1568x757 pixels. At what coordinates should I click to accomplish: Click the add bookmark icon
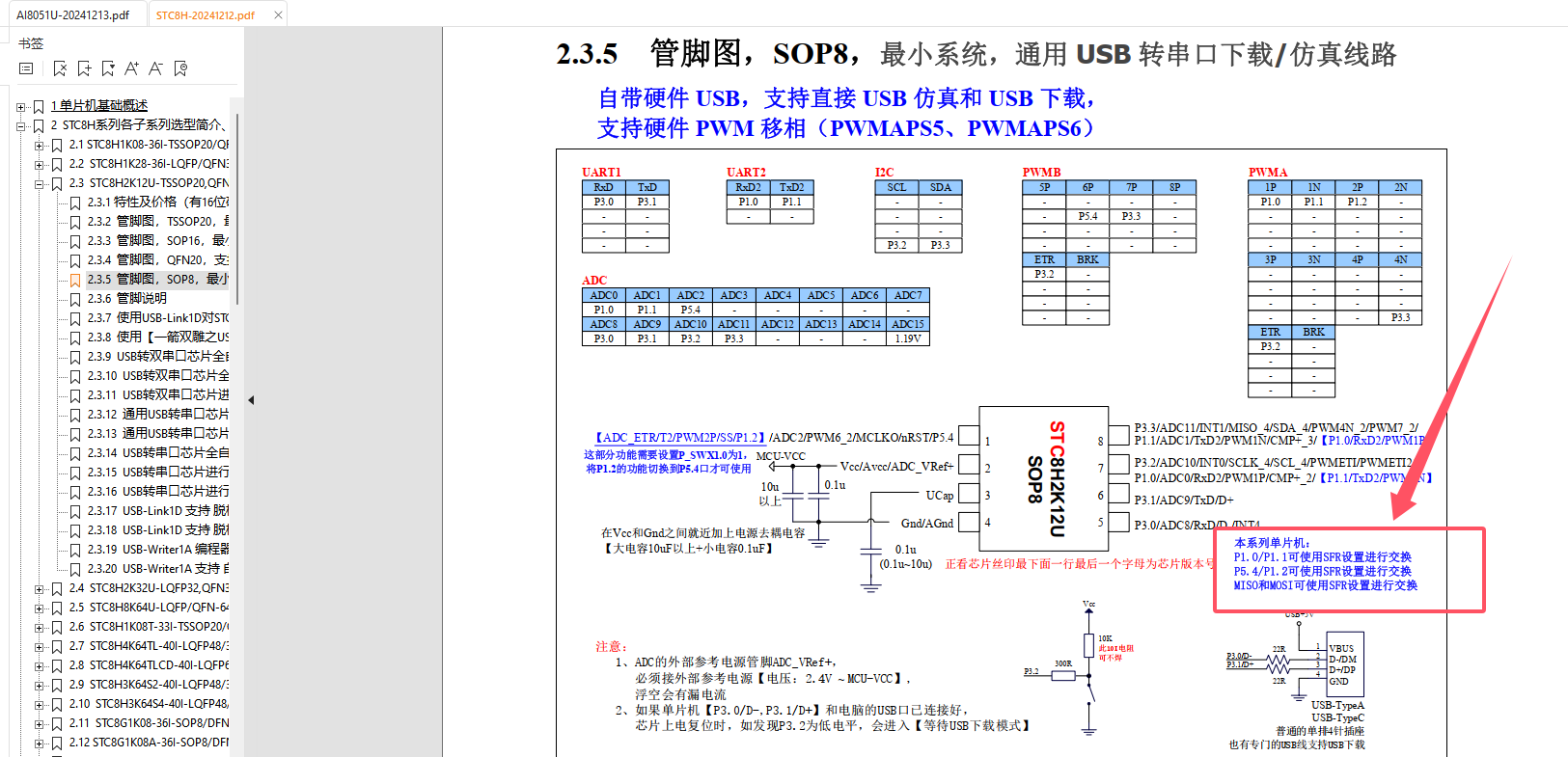[84, 68]
